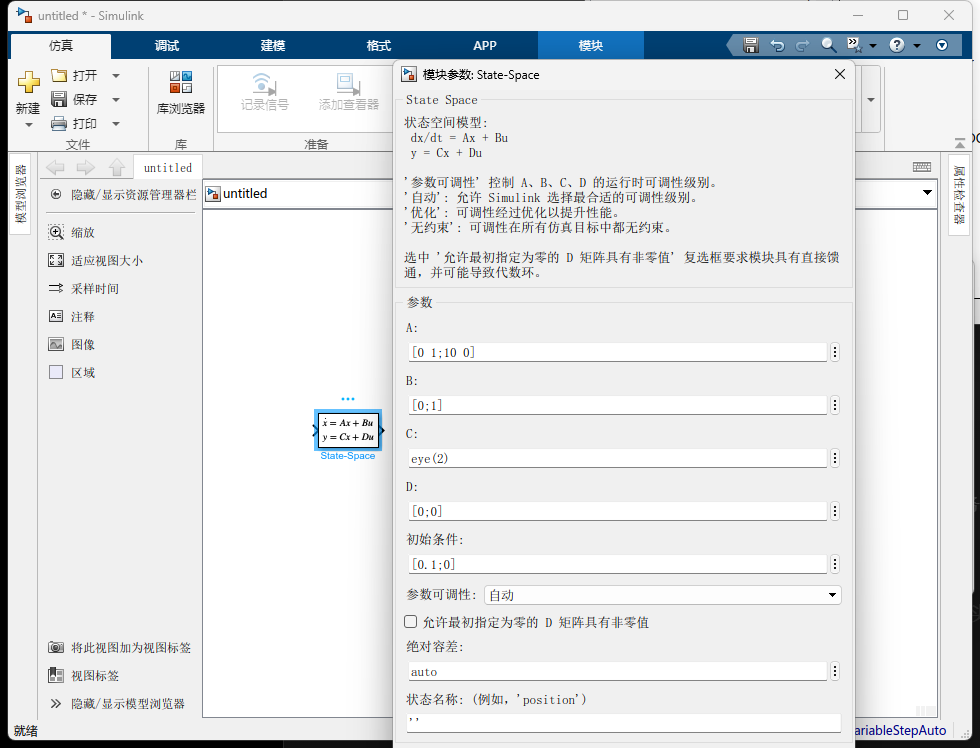
Task: Click the 新建 (New) plus icon
Action: click(28, 82)
